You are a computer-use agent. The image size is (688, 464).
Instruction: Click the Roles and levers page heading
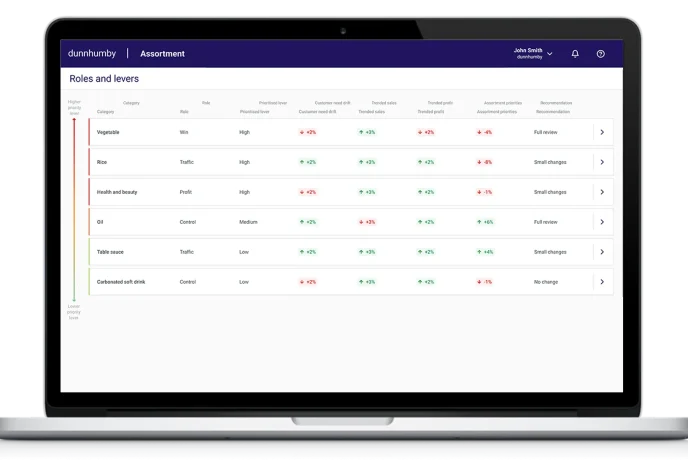[x=104, y=78]
